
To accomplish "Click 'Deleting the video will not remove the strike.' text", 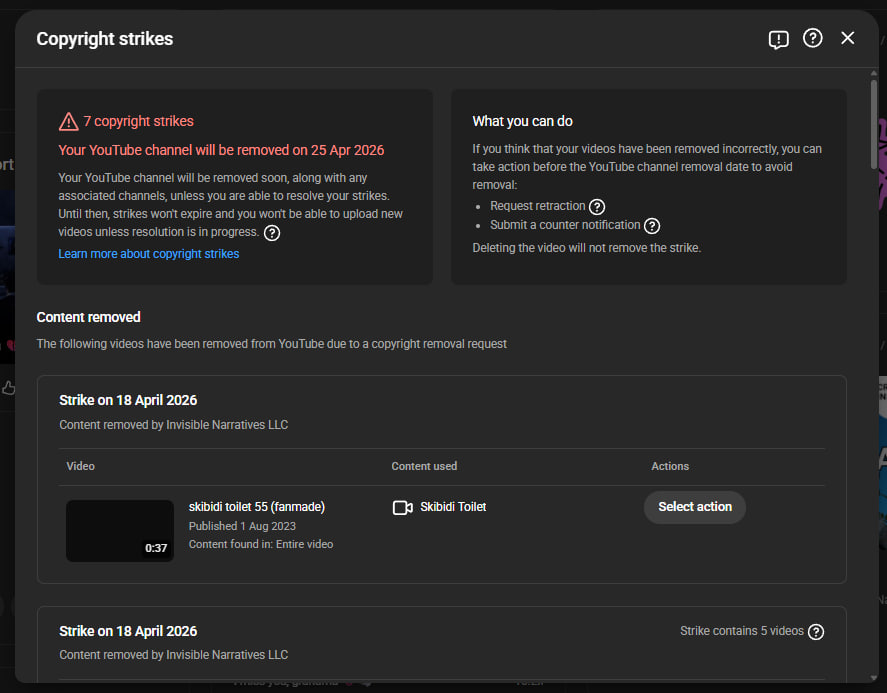I will 587,248.
